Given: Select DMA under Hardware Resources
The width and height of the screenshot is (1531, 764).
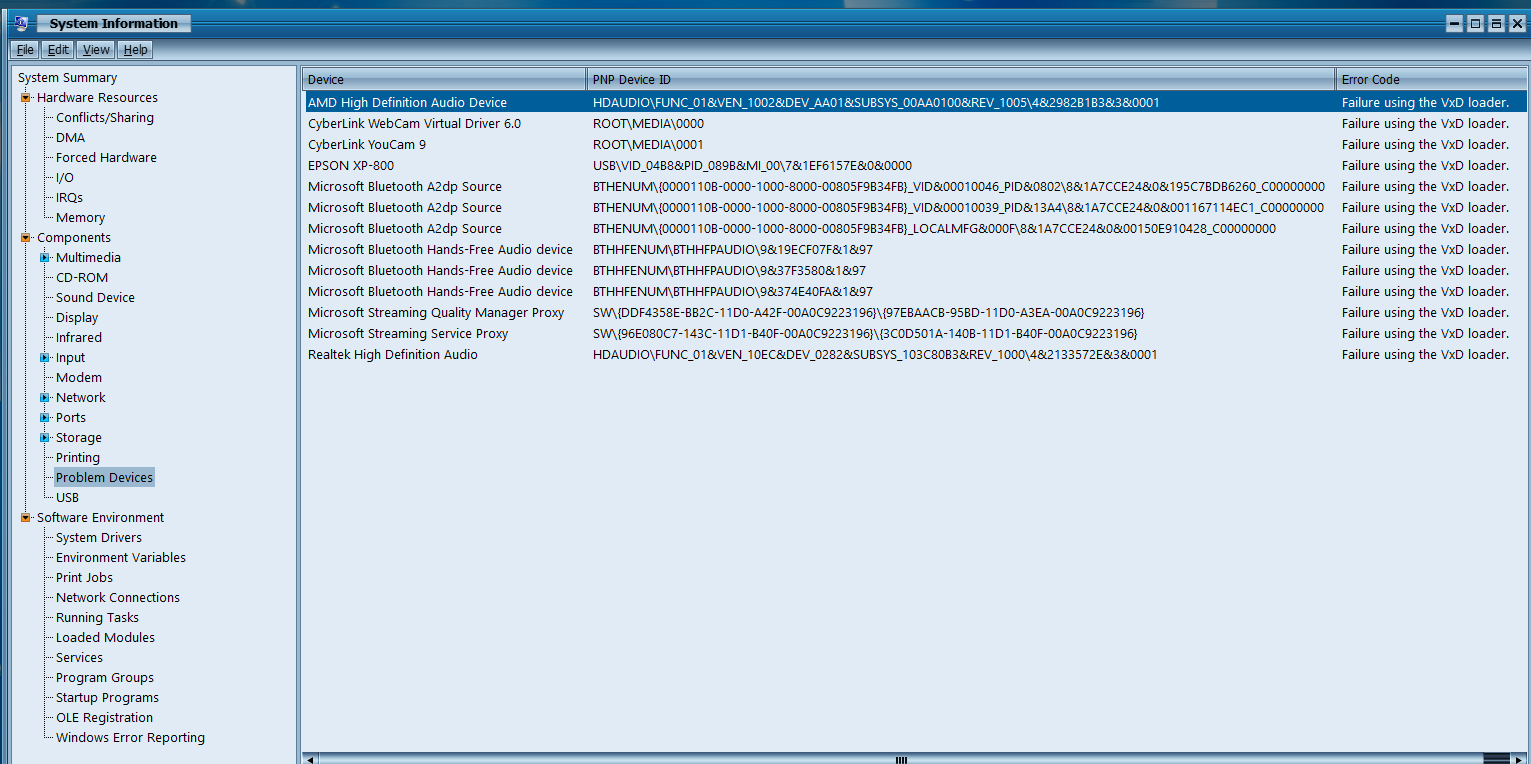Looking at the screenshot, I should [x=70, y=138].
